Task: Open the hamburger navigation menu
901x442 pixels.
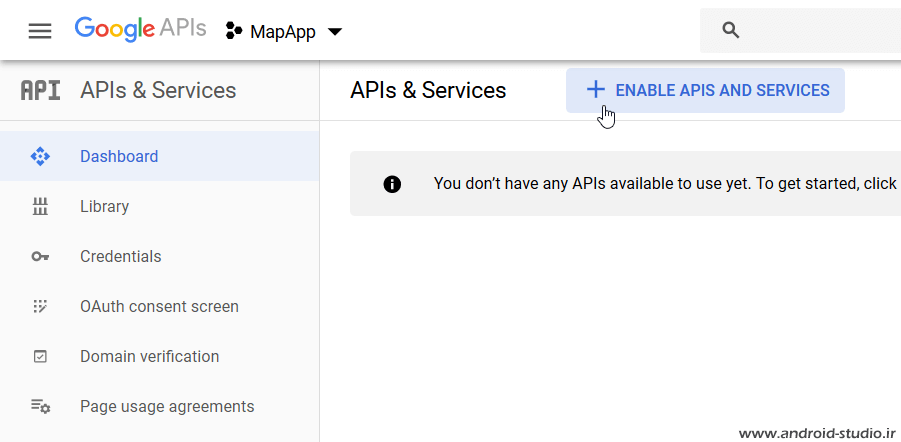Action: coord(40,31)
